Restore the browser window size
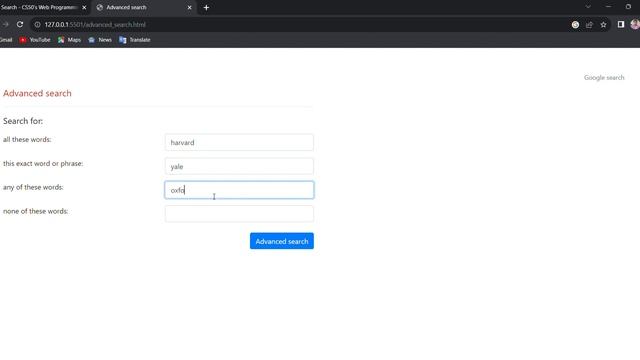This screenshot has height=360, width=640. click(628, 7)
